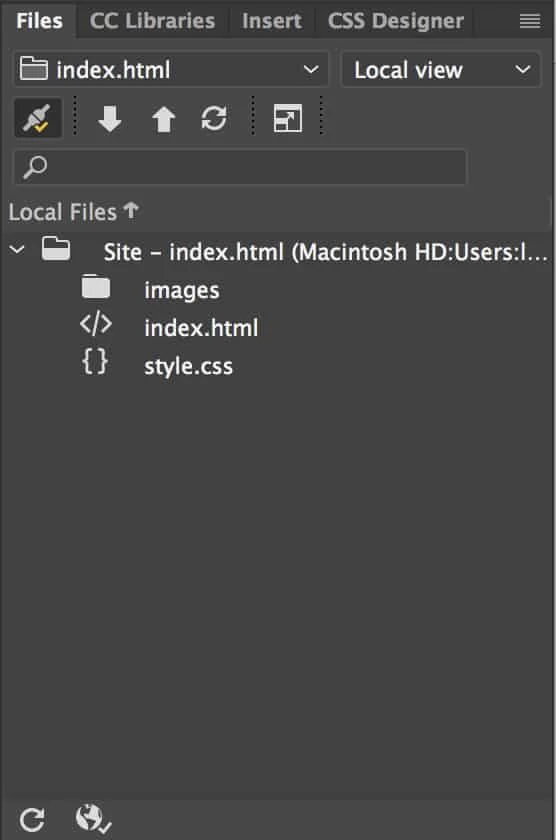Open the index.html site dropdown
This screenshot has height=840, width=556.
(171, 70)
